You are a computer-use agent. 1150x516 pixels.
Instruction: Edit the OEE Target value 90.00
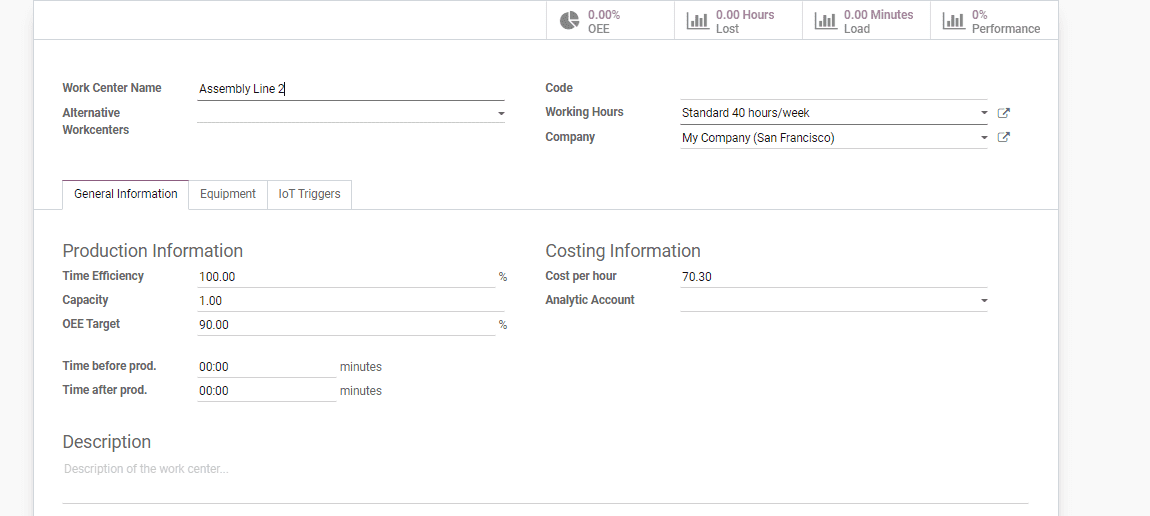346,325
